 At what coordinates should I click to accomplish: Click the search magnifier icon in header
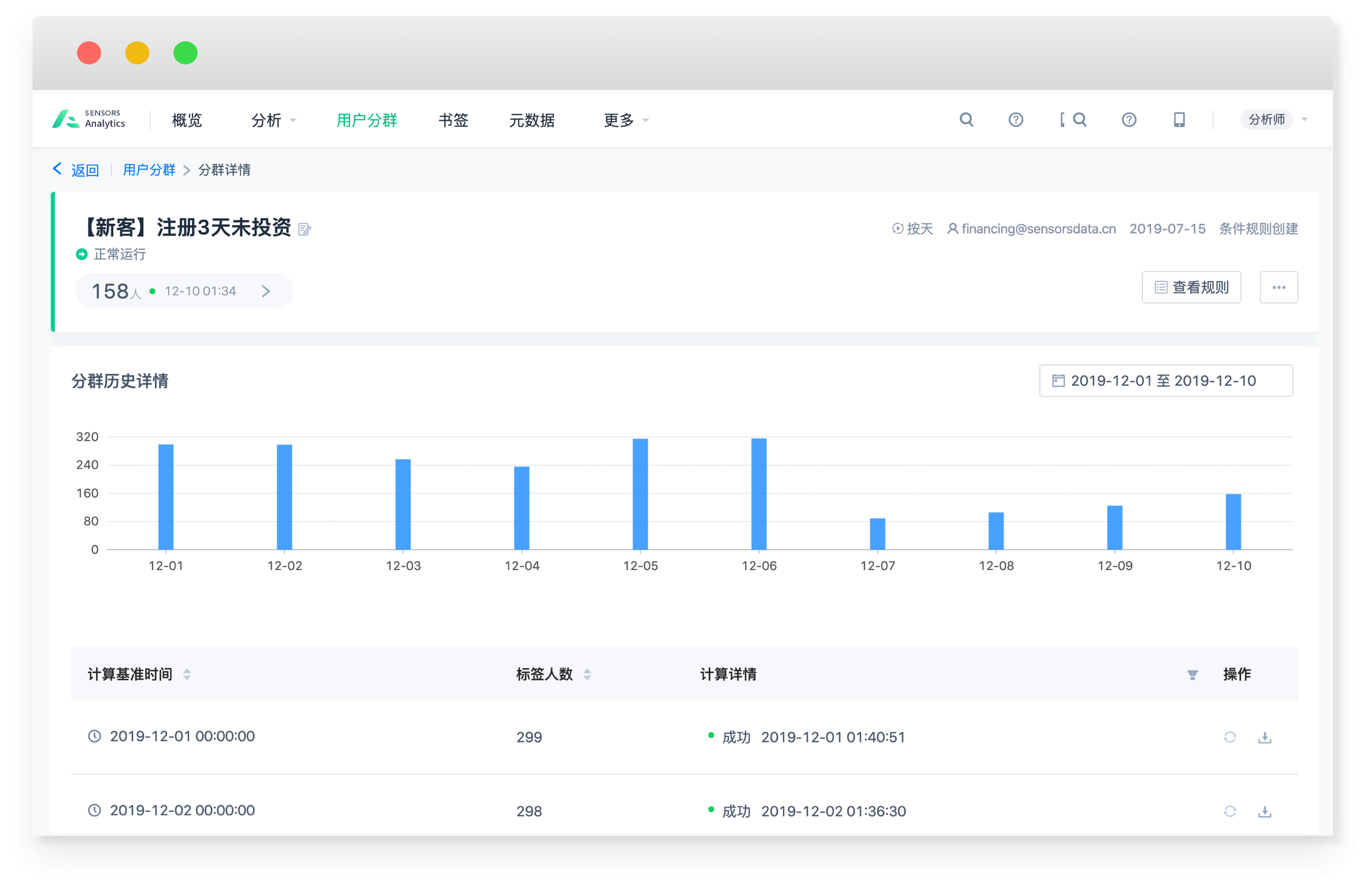click(x=966, y=119)
